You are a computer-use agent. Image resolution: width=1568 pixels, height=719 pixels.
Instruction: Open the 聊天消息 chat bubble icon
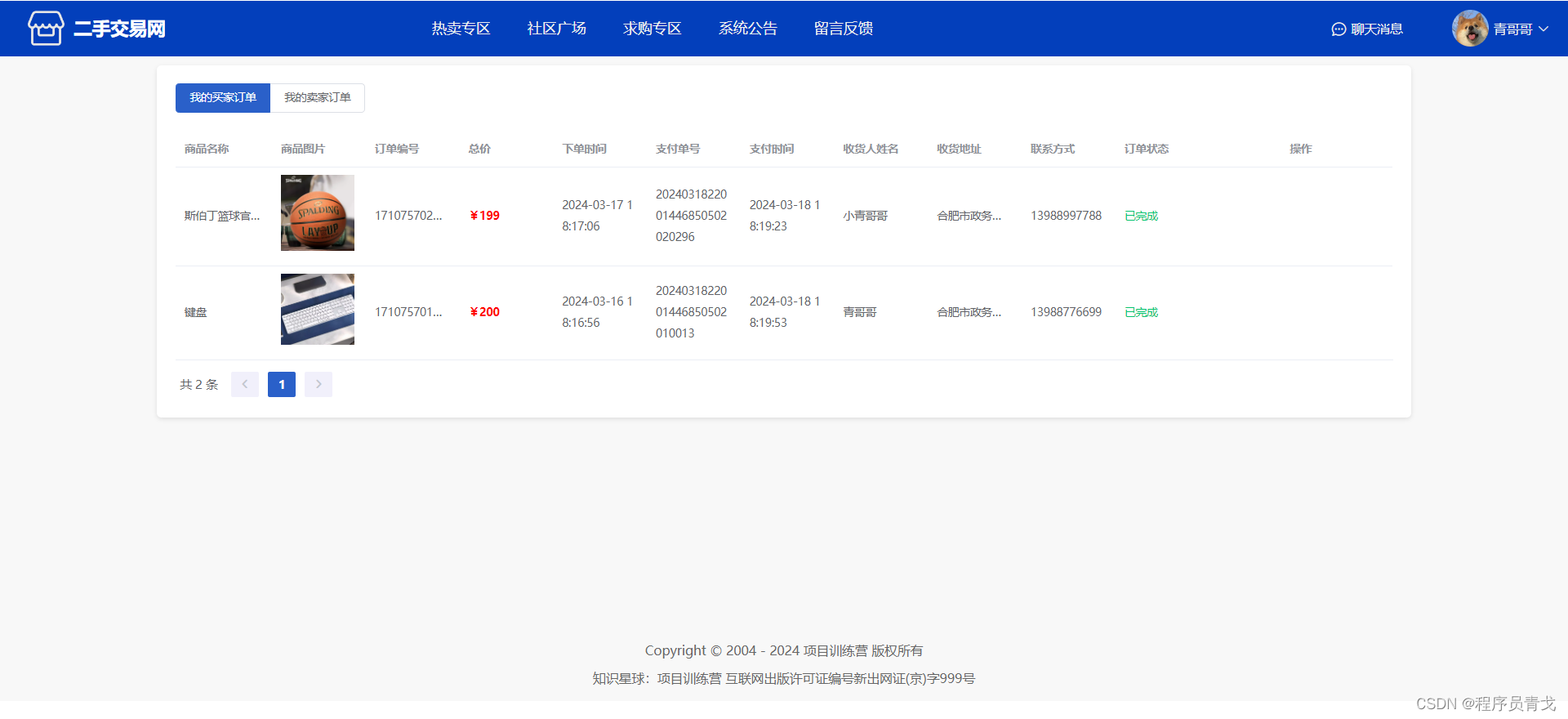(x=1339, y=29)
